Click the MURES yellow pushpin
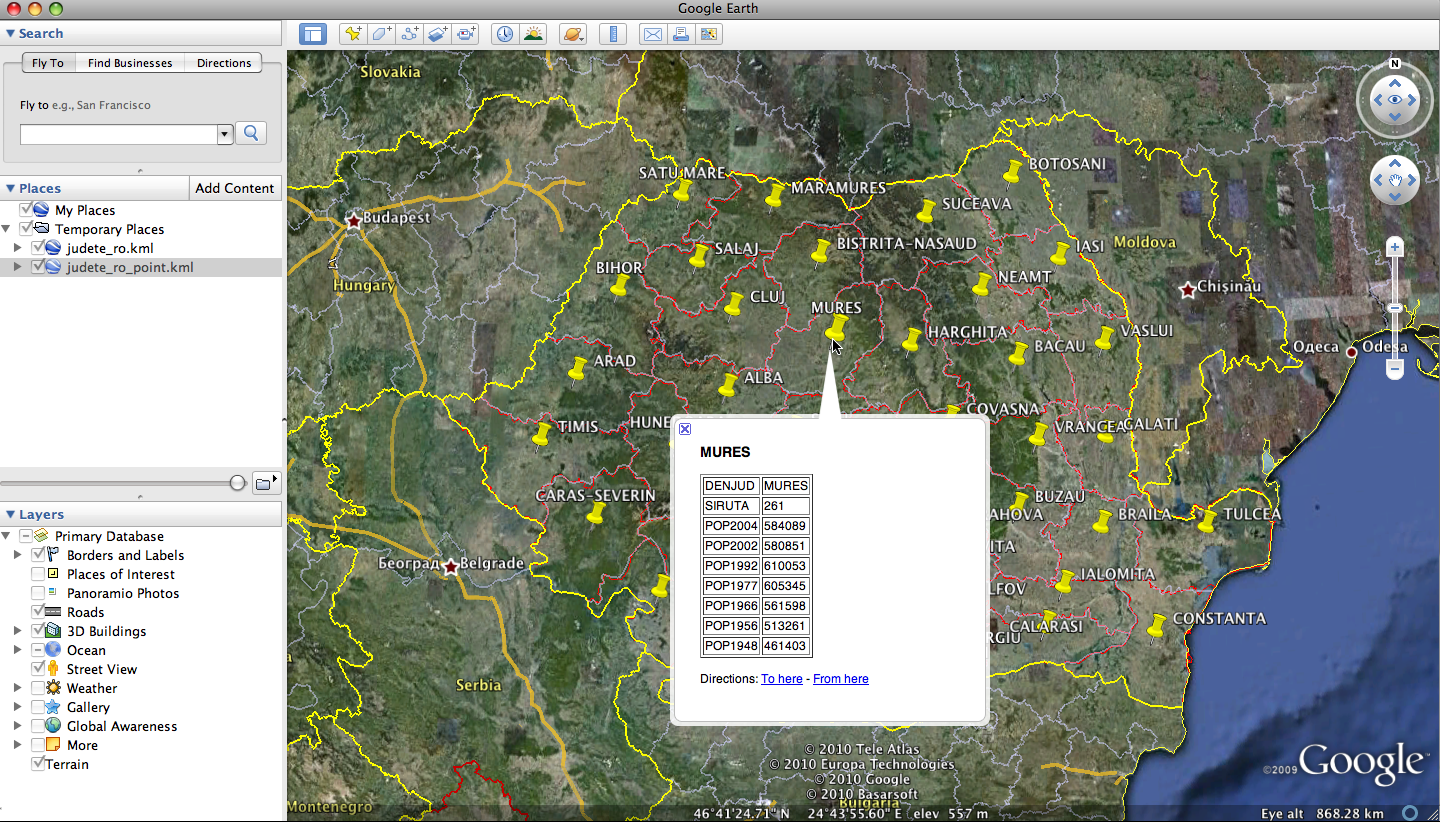Viewport: 1440px width, 822px height. point(836,328)
